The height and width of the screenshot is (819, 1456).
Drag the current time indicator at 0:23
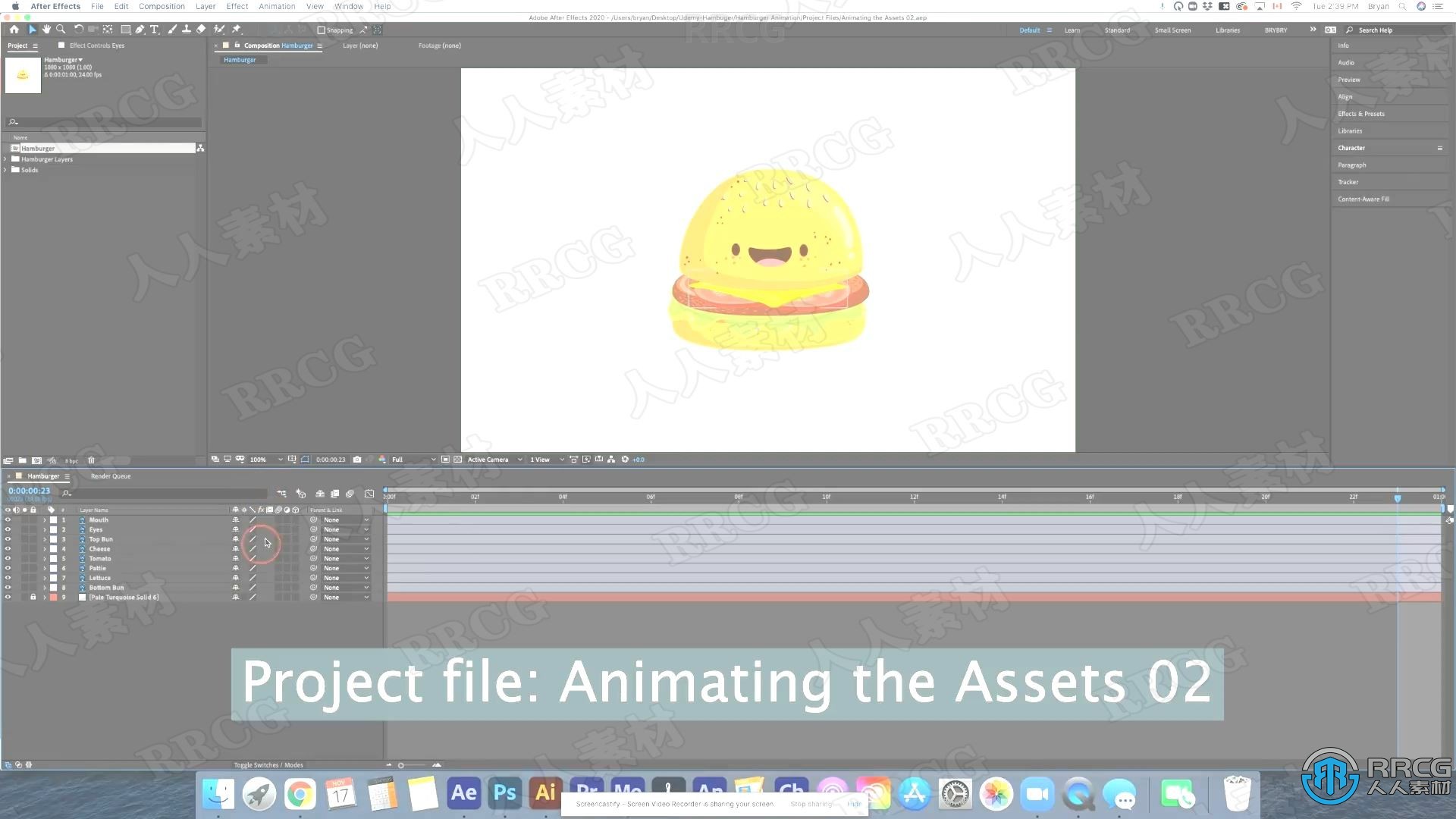(1399, 496)
